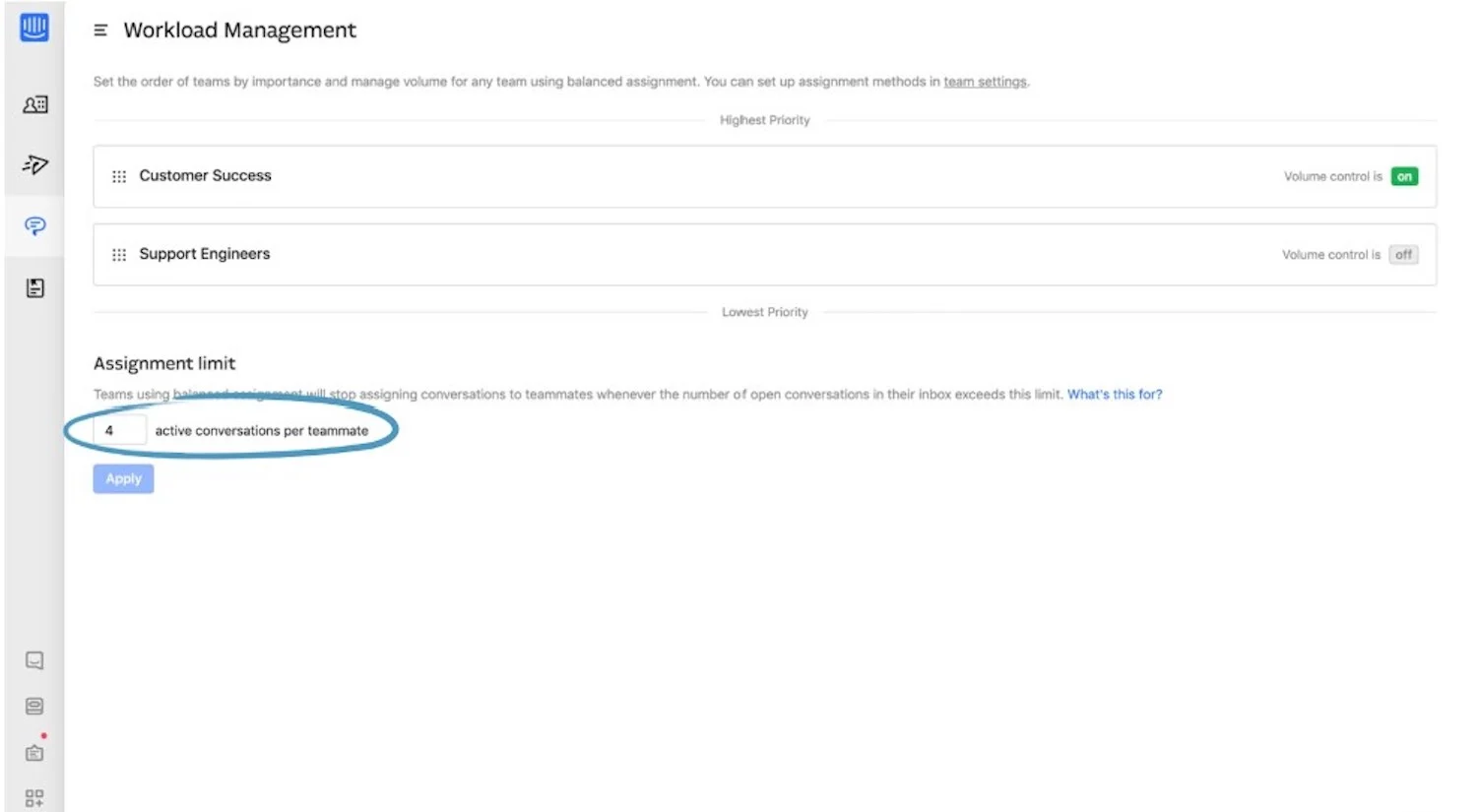Click the Apply button
The width and height of the screenshot is (1477, 812).
(x=124, y=478)
